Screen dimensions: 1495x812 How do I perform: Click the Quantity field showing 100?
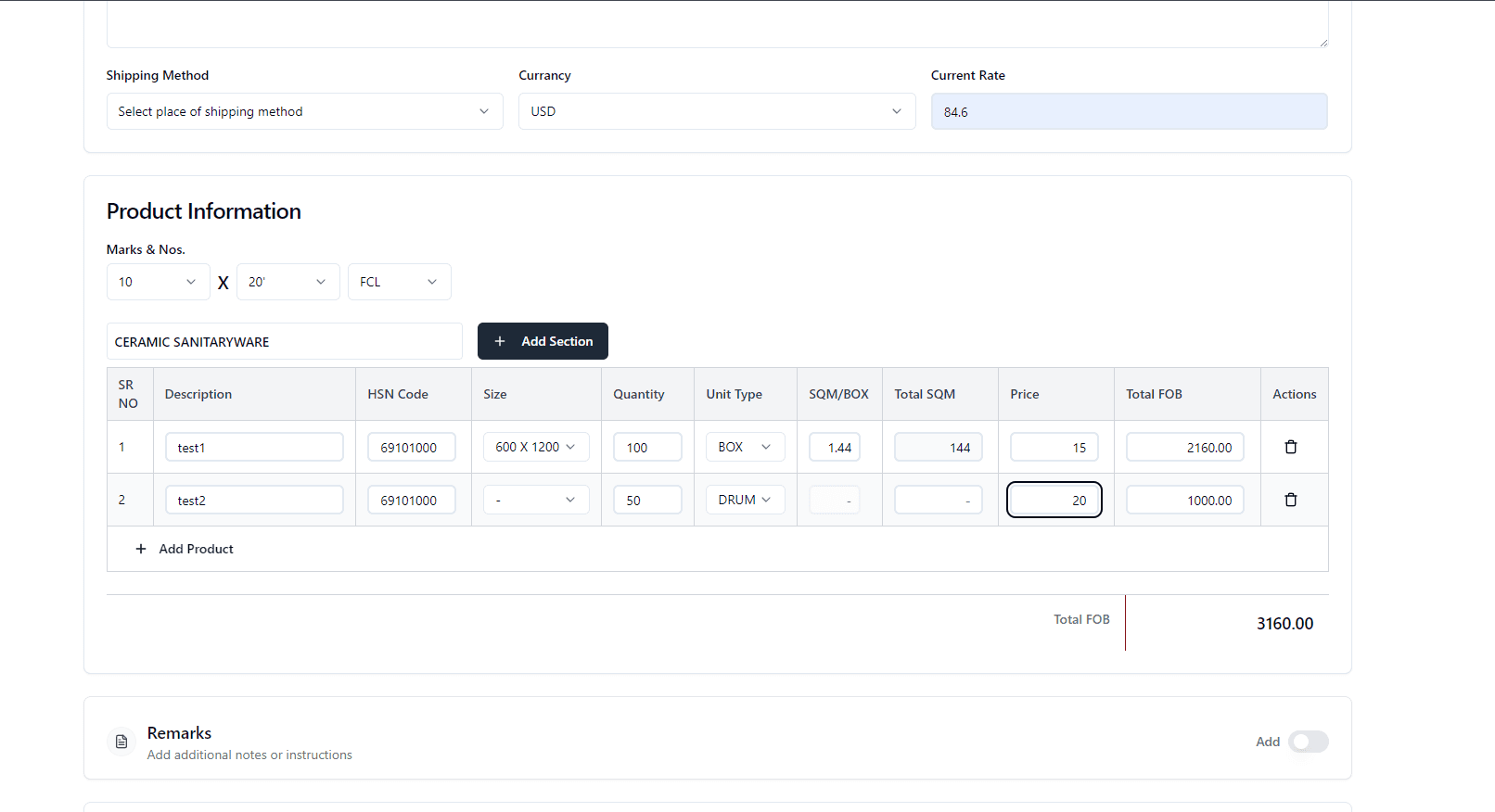[647, 447]
